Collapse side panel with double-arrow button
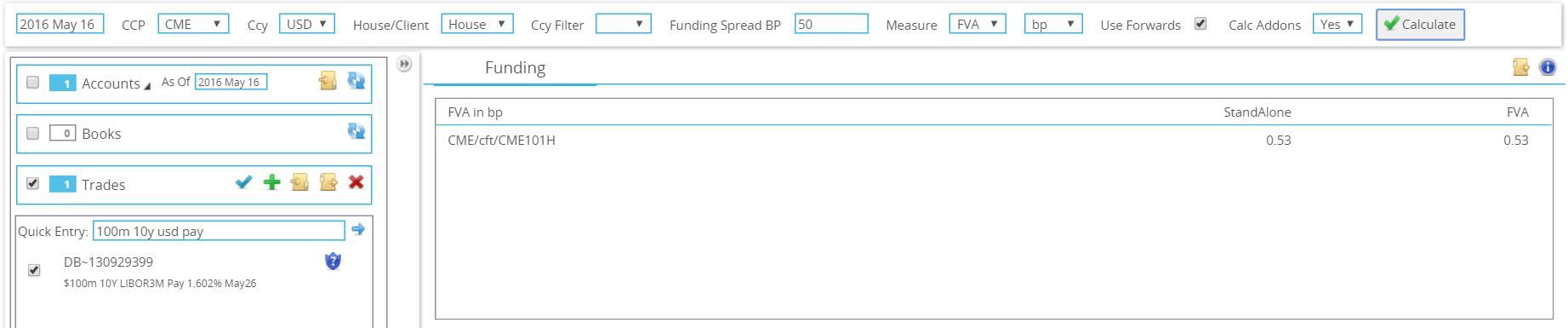 click(404, 64)
